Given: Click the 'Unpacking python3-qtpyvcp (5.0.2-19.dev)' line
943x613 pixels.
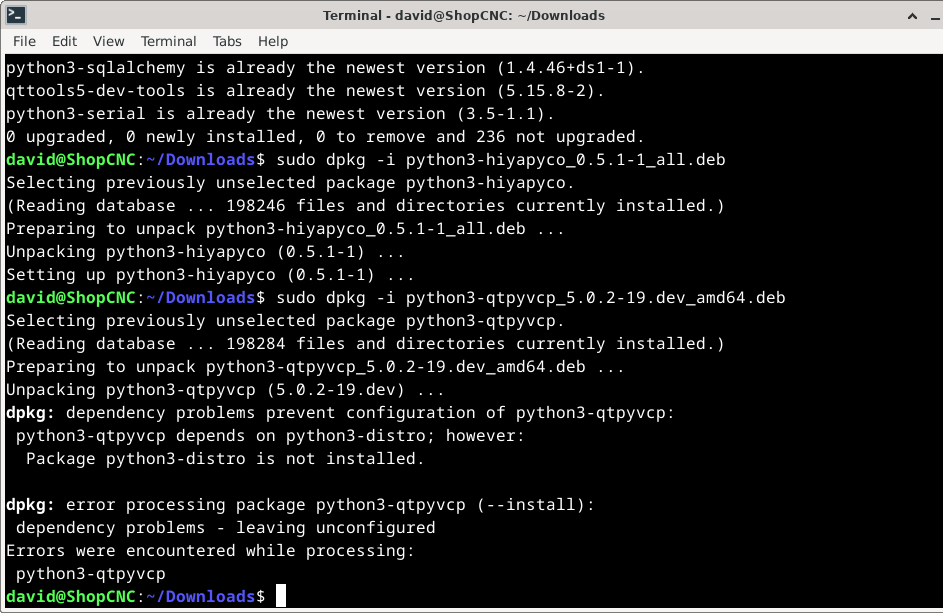Looking at the screenshot, I should [x=225, y=390].
